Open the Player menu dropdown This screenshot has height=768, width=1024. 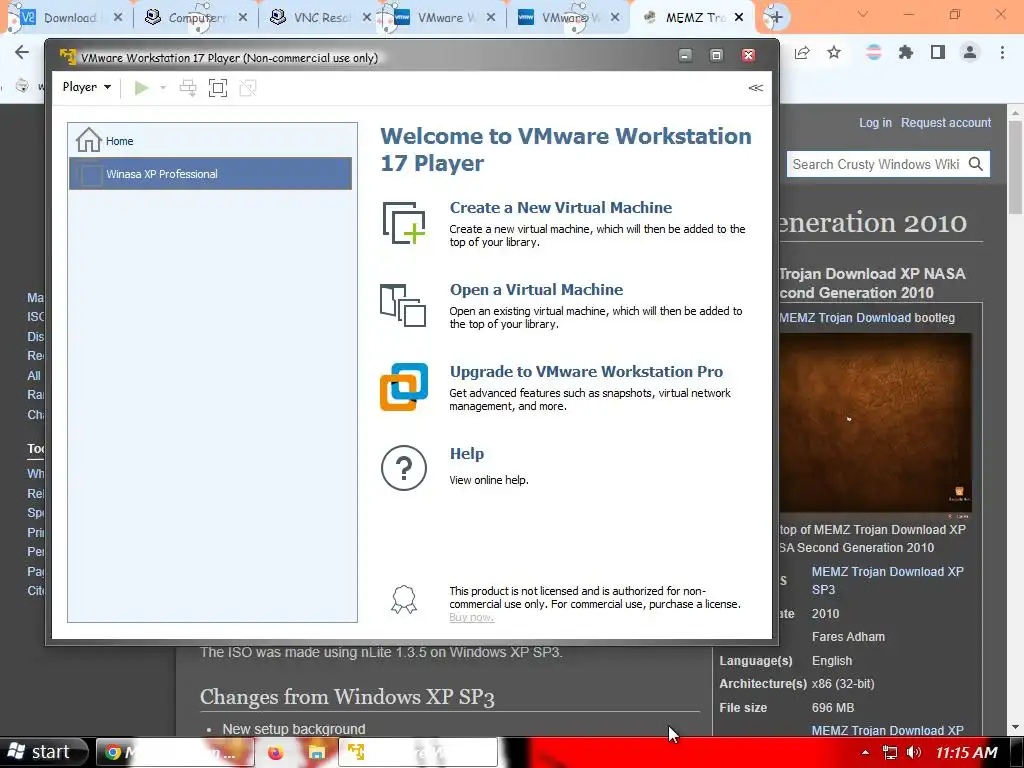pyautogui.click(x=86, y=87)
